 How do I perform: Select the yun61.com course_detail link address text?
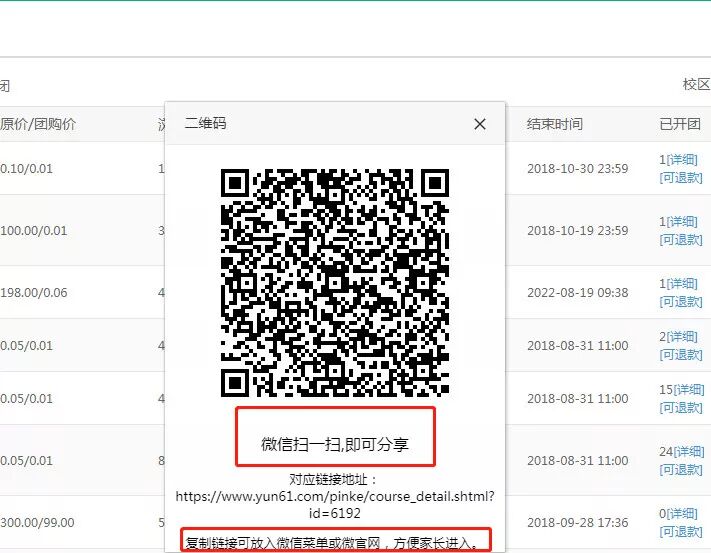pos(335,505)
